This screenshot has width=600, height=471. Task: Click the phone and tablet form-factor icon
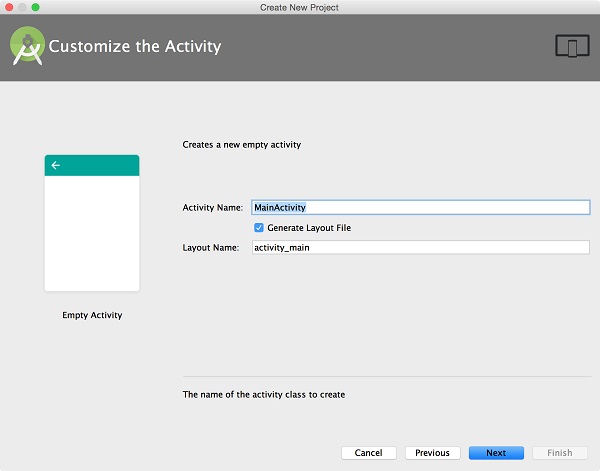click(x=570, y=46)
